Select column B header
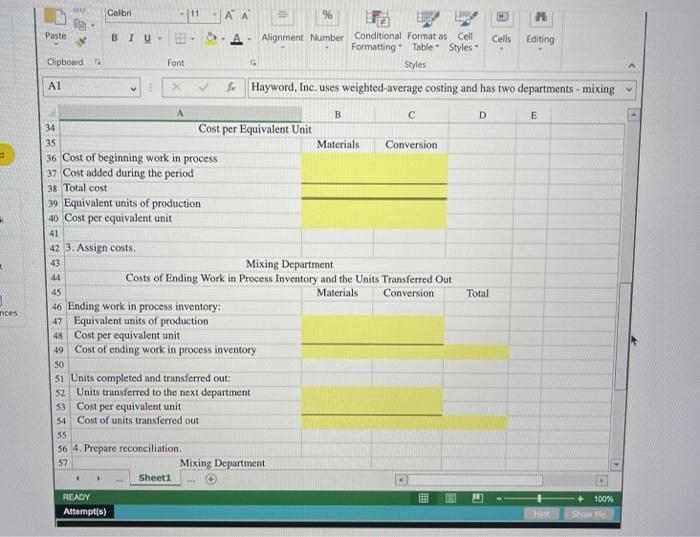 (x=338, y=114)
